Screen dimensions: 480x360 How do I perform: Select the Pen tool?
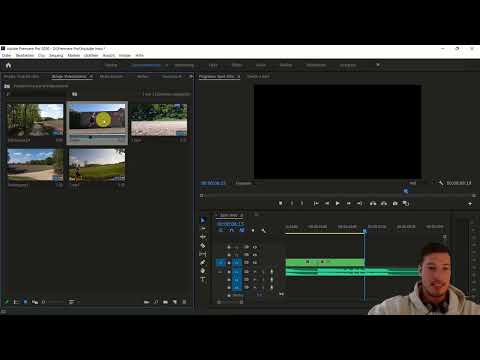click(203, 263)
